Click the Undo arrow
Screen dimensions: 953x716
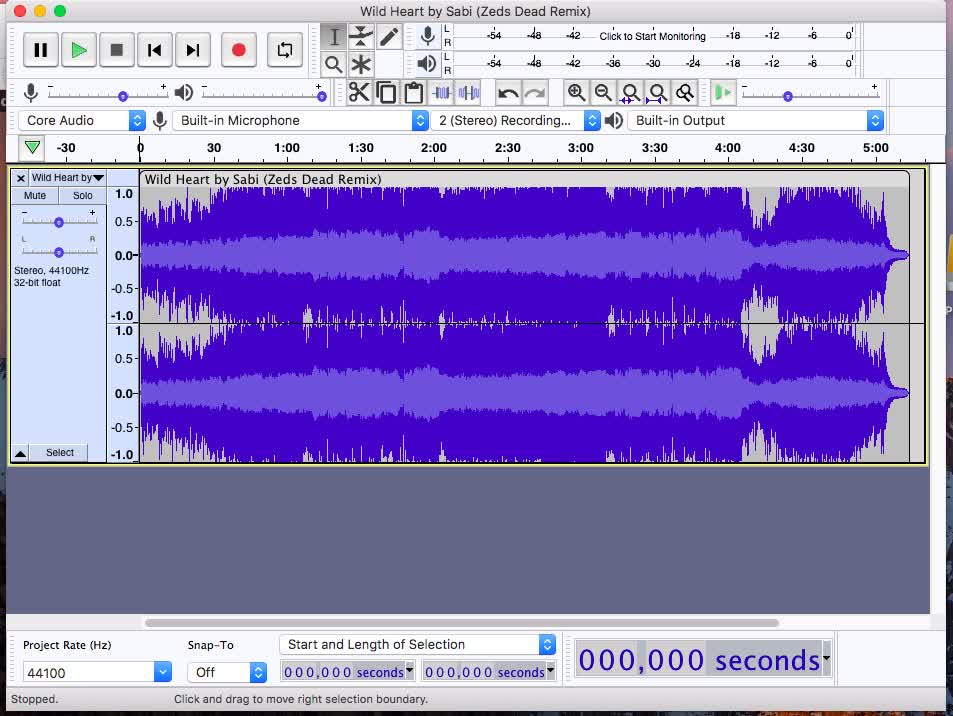[507, 93]
